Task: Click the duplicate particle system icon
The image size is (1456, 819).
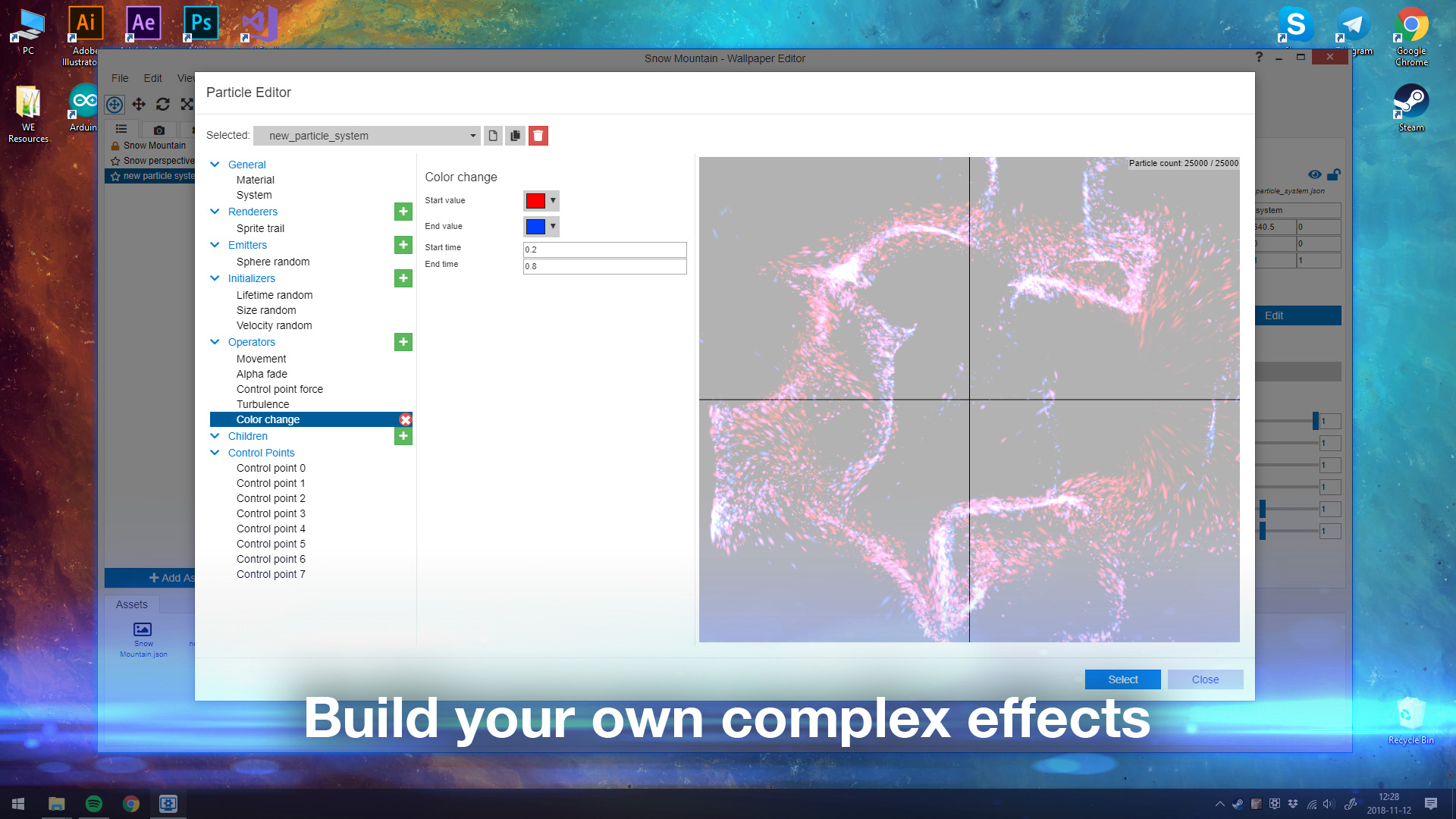Action: click(x=515, y=135)
